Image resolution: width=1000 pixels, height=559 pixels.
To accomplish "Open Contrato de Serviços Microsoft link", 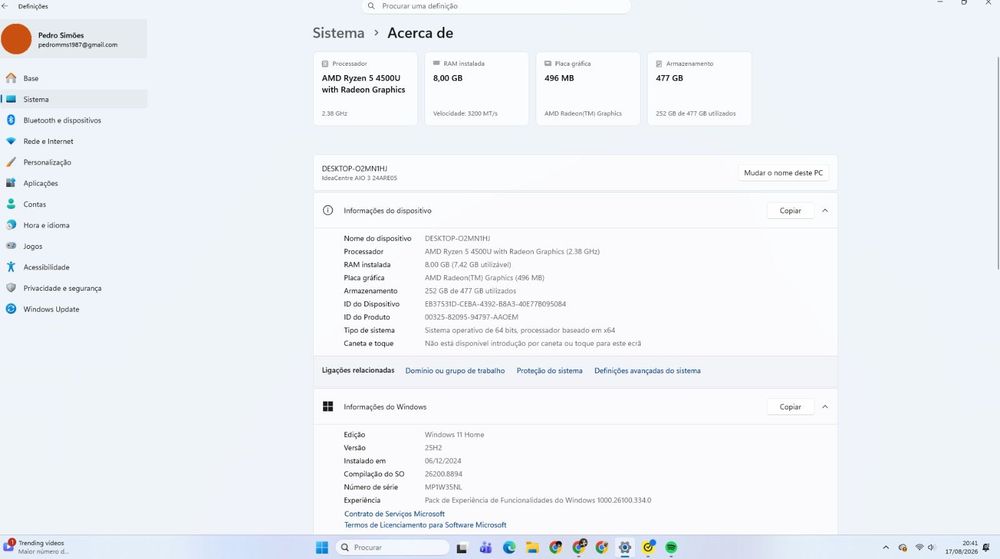I will click(394, 514).
